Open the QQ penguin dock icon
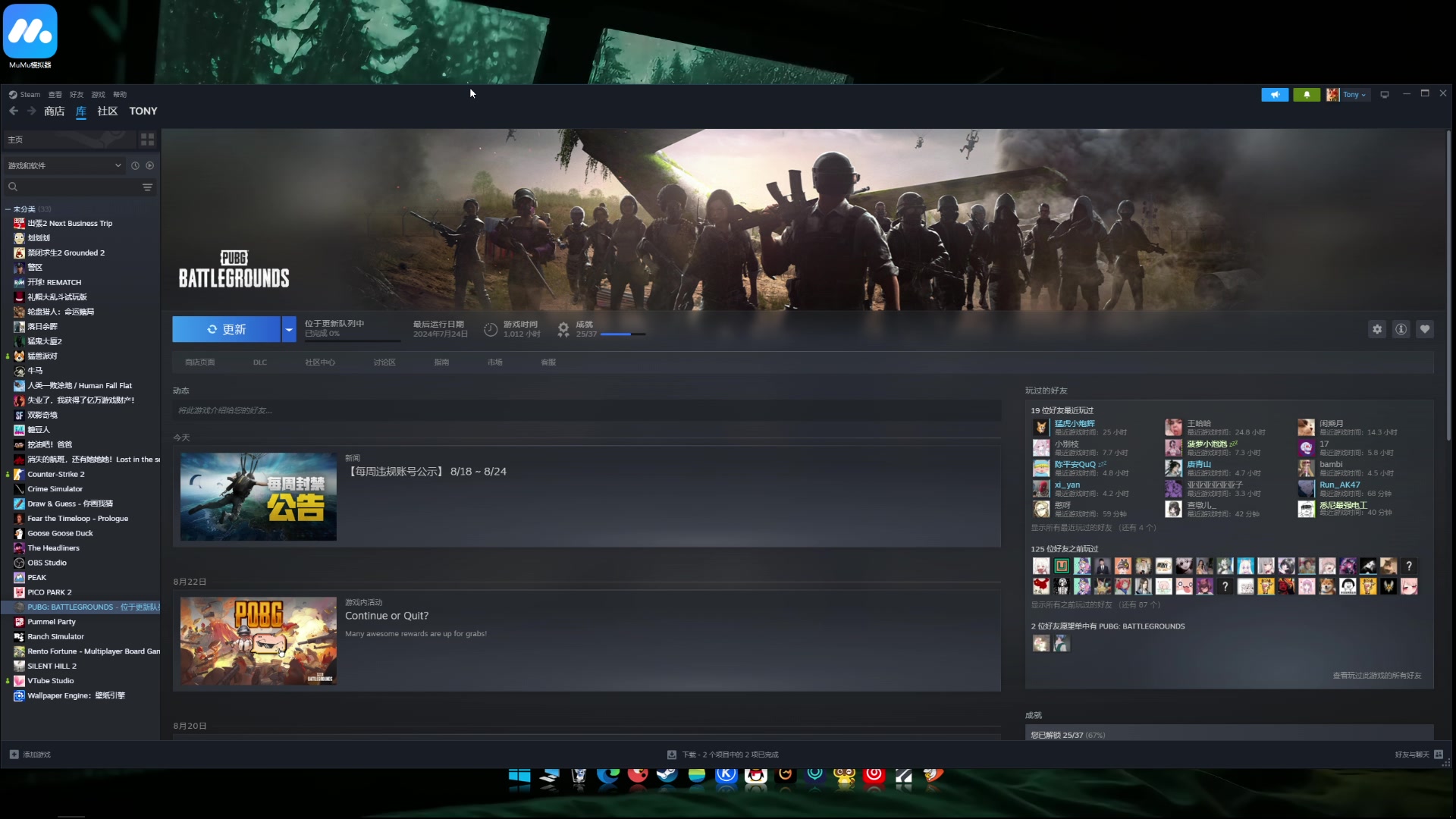The height and width of the screenshot is (819, 1456). [x=756, y=777]
